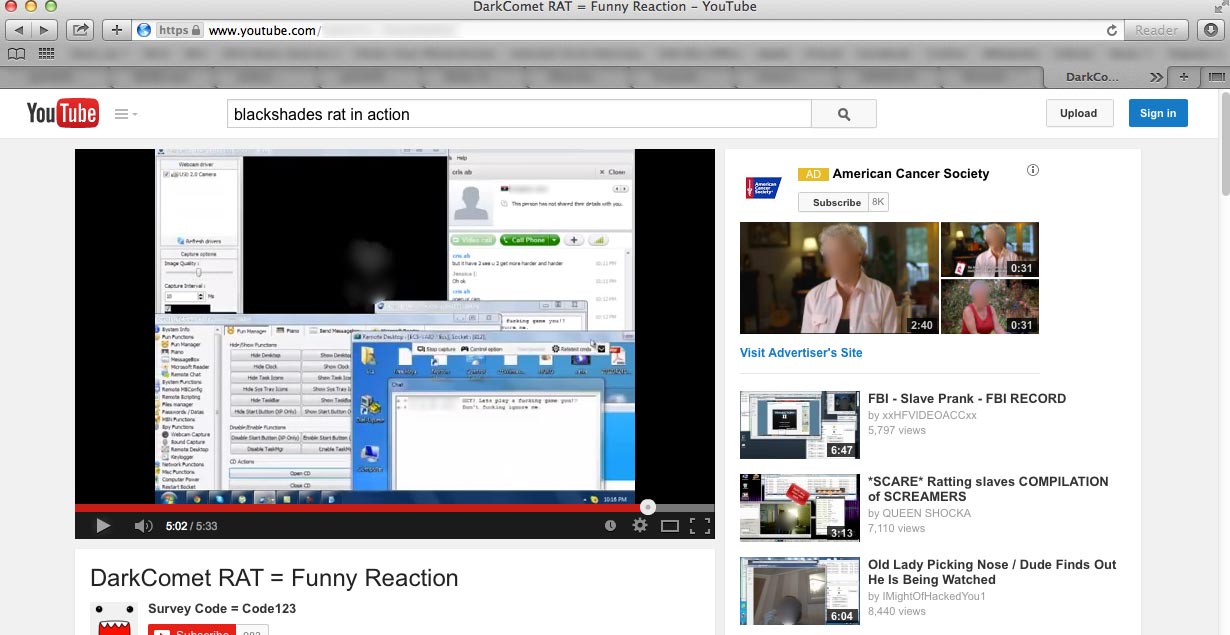Mute the video with speaker icon

(143, 526)
